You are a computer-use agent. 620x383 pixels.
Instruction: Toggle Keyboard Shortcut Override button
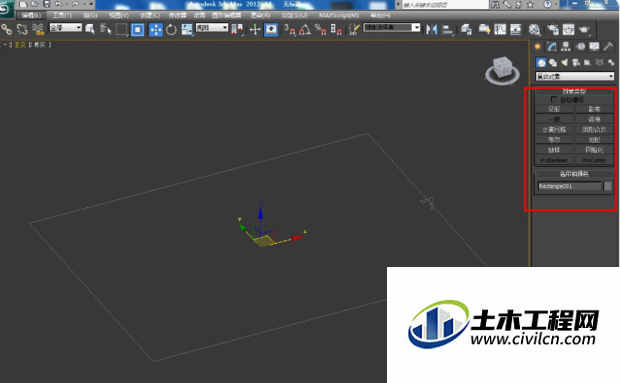[271, 30]
